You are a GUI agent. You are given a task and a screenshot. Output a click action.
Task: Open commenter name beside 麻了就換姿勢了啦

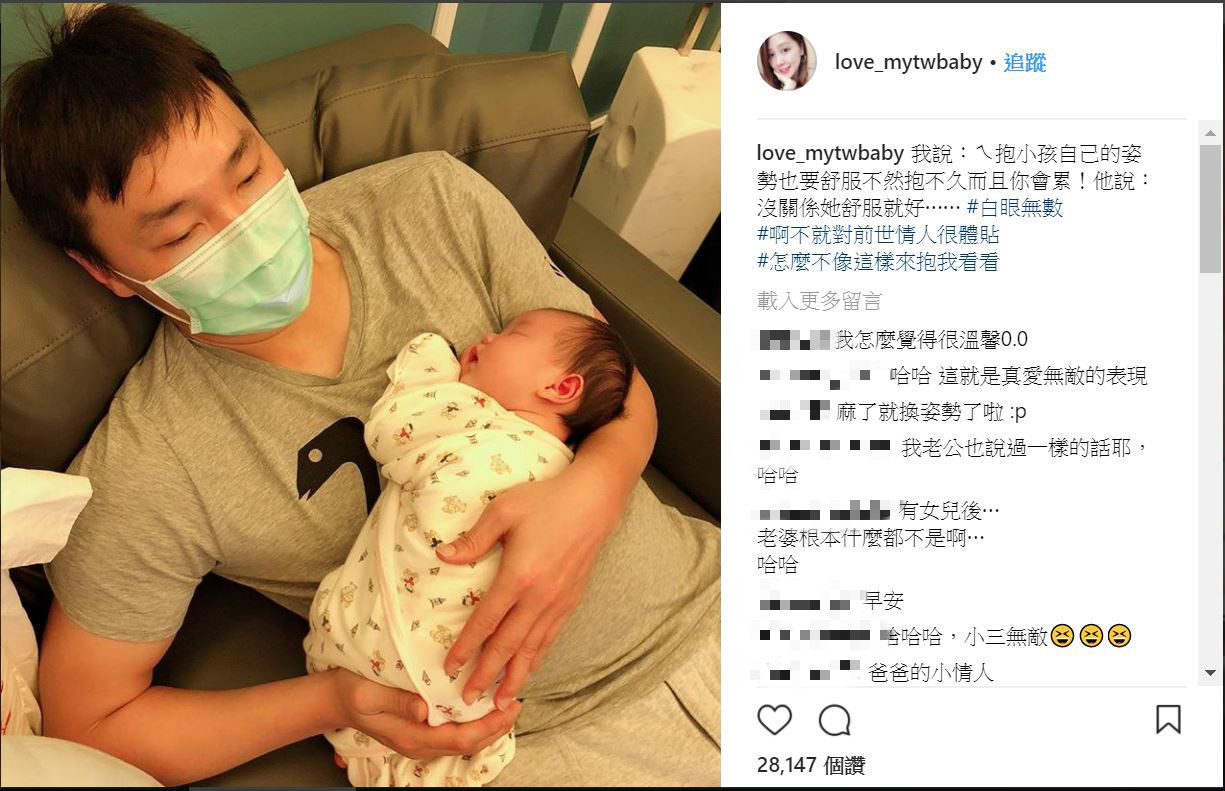pyautogui.click(x=795, y=412)
